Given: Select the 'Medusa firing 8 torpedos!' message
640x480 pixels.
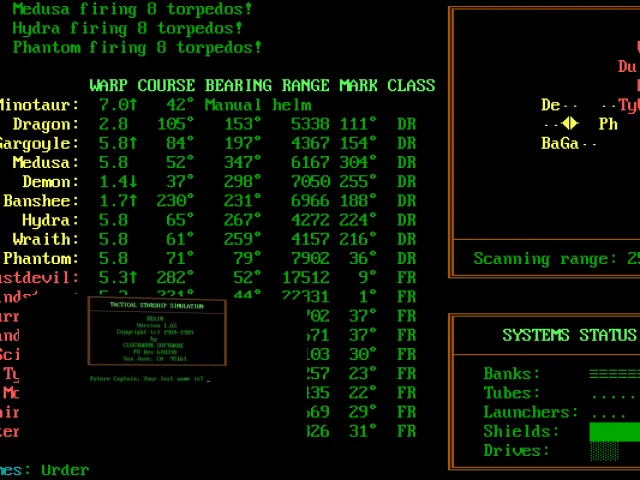Looking at the screenshot, I should 132,9.
